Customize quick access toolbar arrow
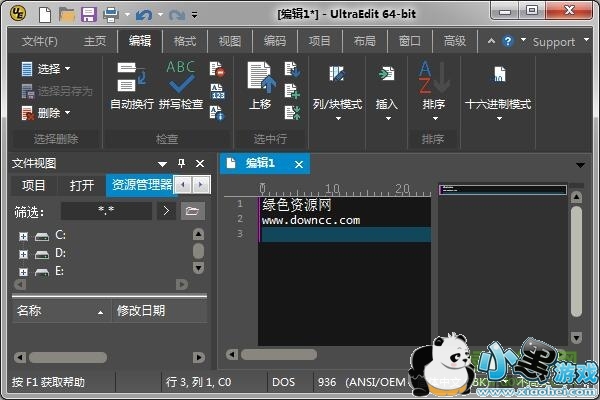Viewport: 600px width, 400px height. [194, 15]
